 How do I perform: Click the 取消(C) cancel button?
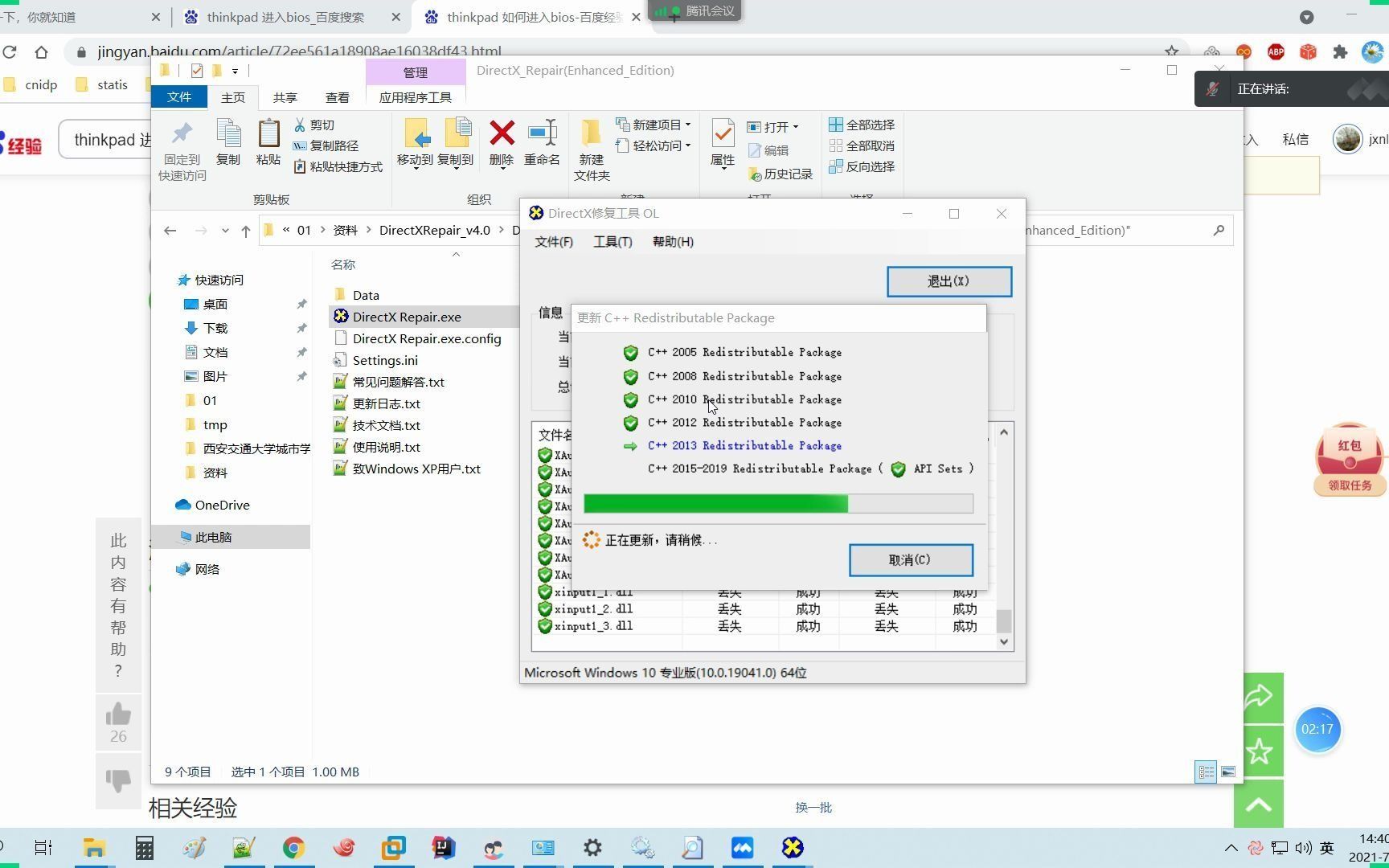click(x=911, y=560)
